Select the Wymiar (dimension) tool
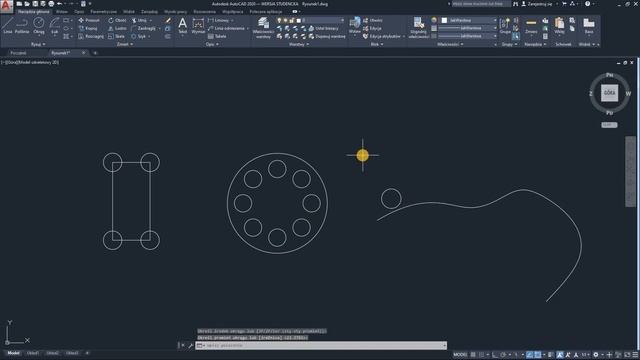 point(198,25)
